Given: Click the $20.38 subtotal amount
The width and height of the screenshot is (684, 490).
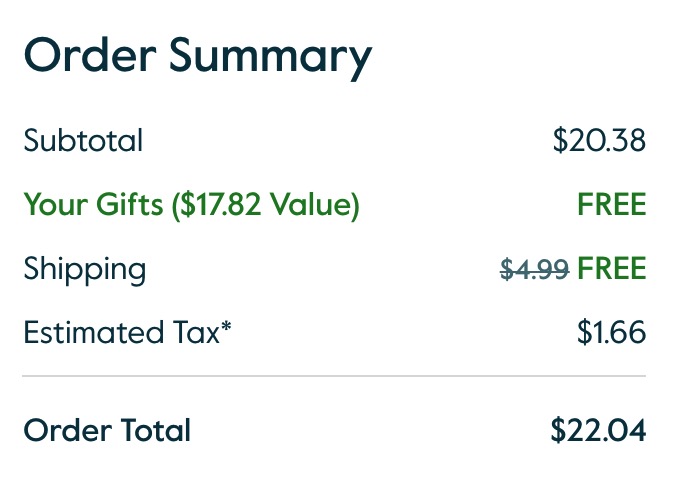Looking at the screenshot, I should pyautogui.click(x=599, y=141).
